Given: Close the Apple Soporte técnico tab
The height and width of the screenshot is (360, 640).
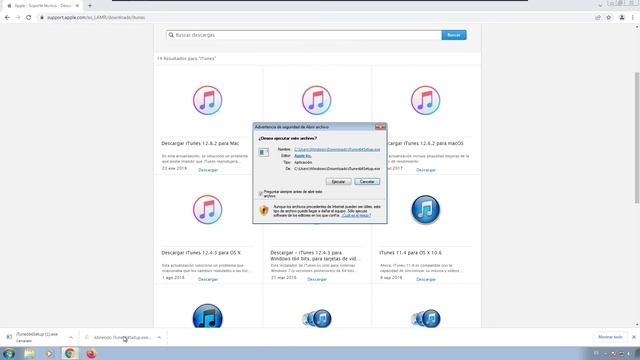Looking at the screenshot, I should pos(77,6).
